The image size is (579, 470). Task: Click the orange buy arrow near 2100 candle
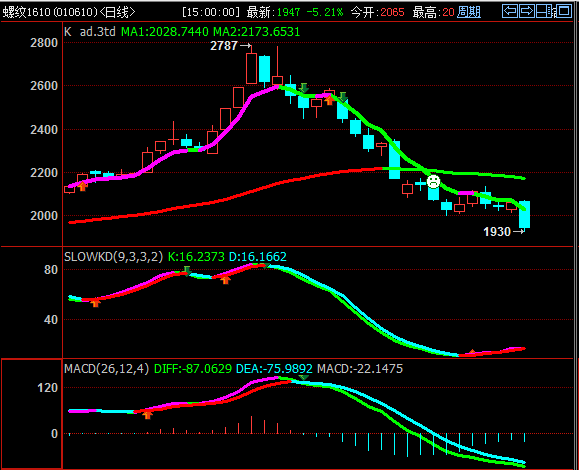pos(82,186)
